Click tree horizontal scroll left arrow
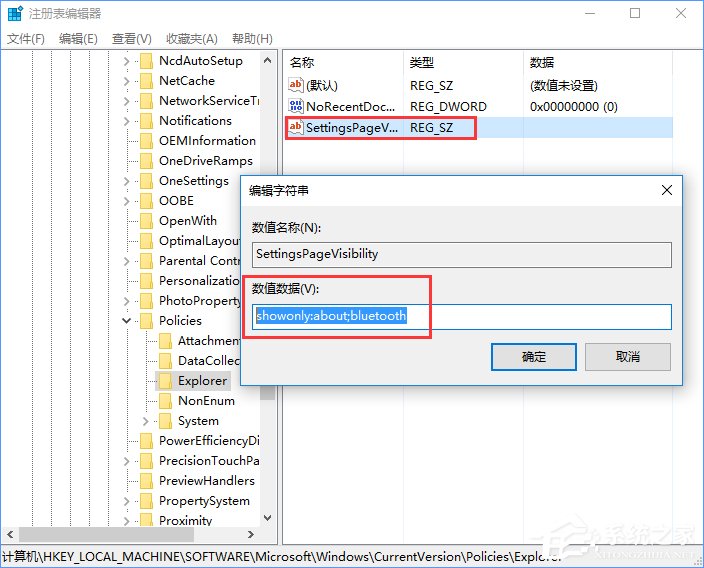 pos(10,534)
